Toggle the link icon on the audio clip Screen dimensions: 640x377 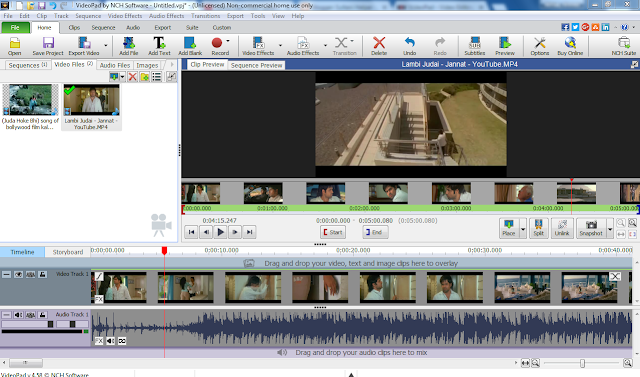122,341
